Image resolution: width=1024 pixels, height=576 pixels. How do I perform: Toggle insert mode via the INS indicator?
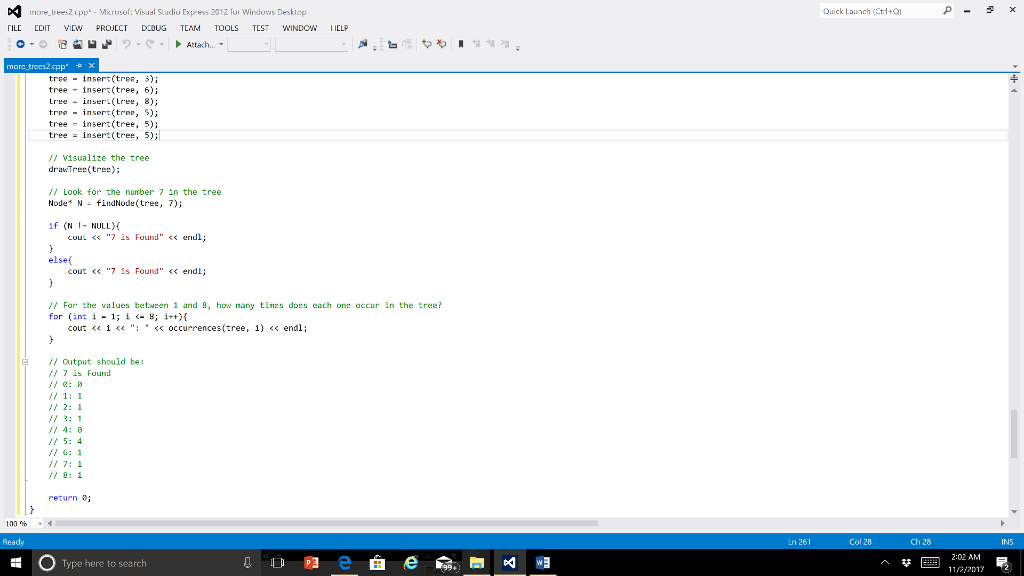click(x=1005, y=541)
